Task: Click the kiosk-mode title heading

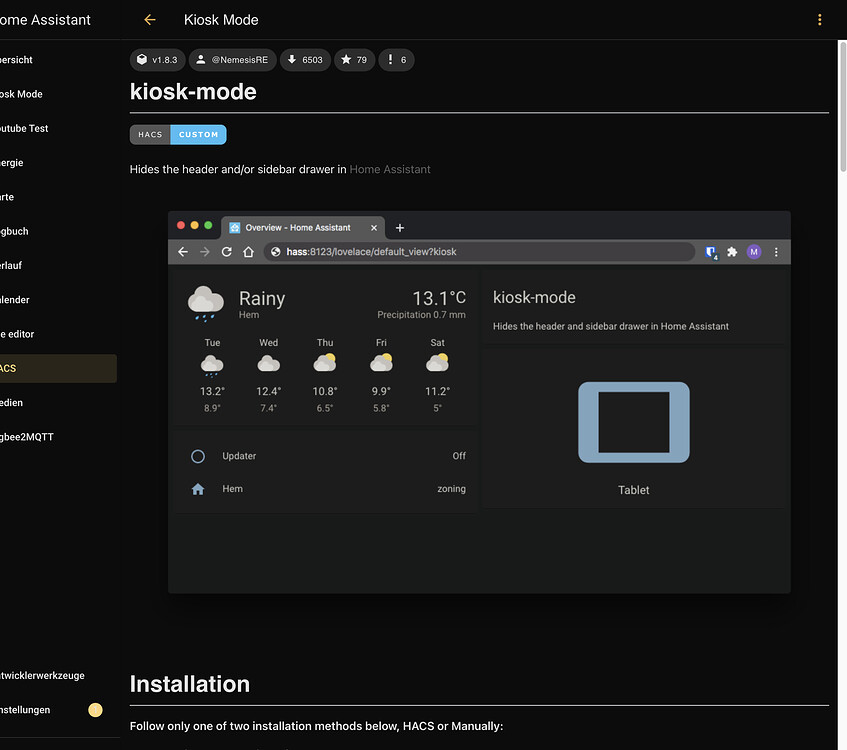Action: [x=193, y=92]
